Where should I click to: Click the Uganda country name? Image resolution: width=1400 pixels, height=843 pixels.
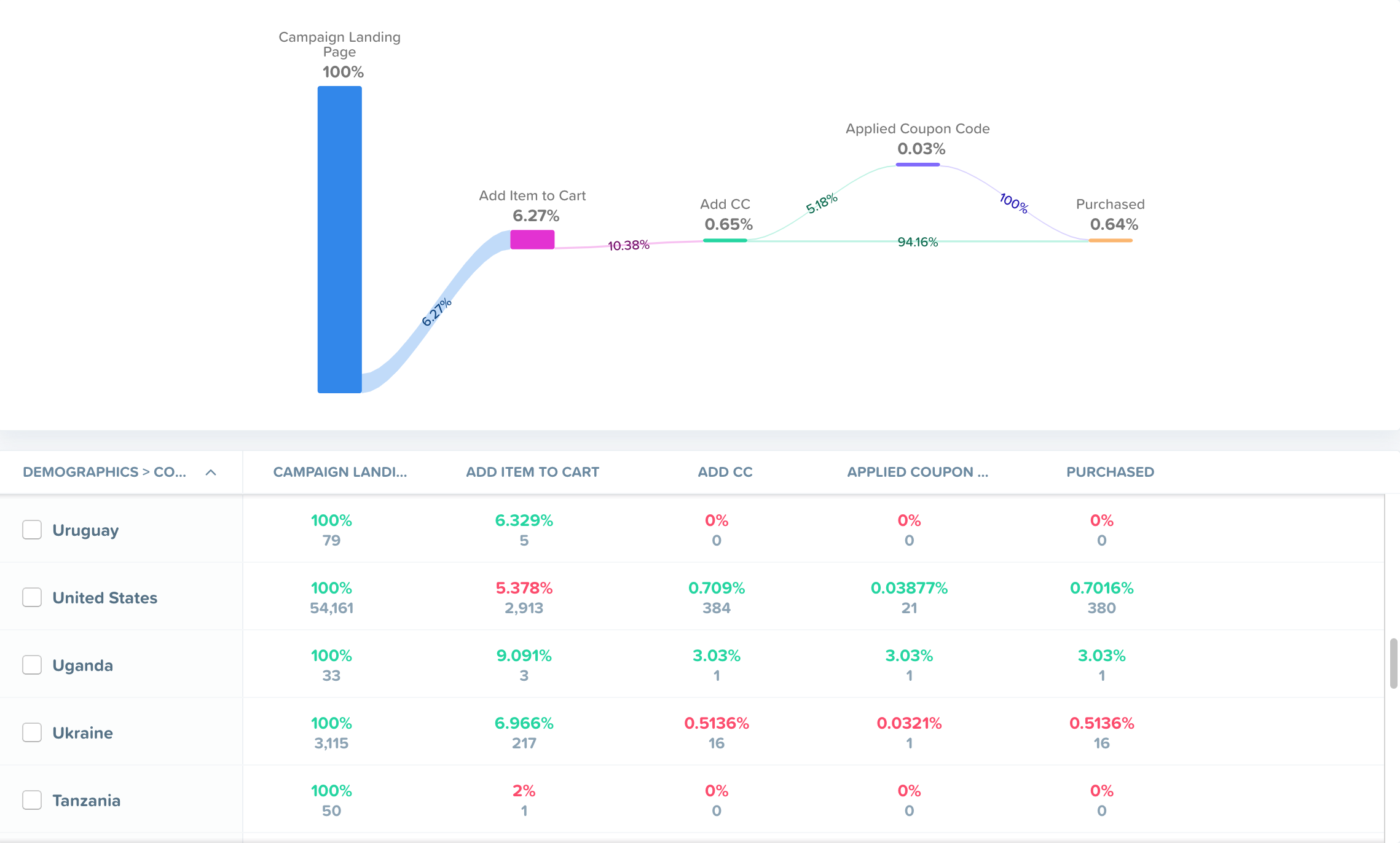click(83, 665)
